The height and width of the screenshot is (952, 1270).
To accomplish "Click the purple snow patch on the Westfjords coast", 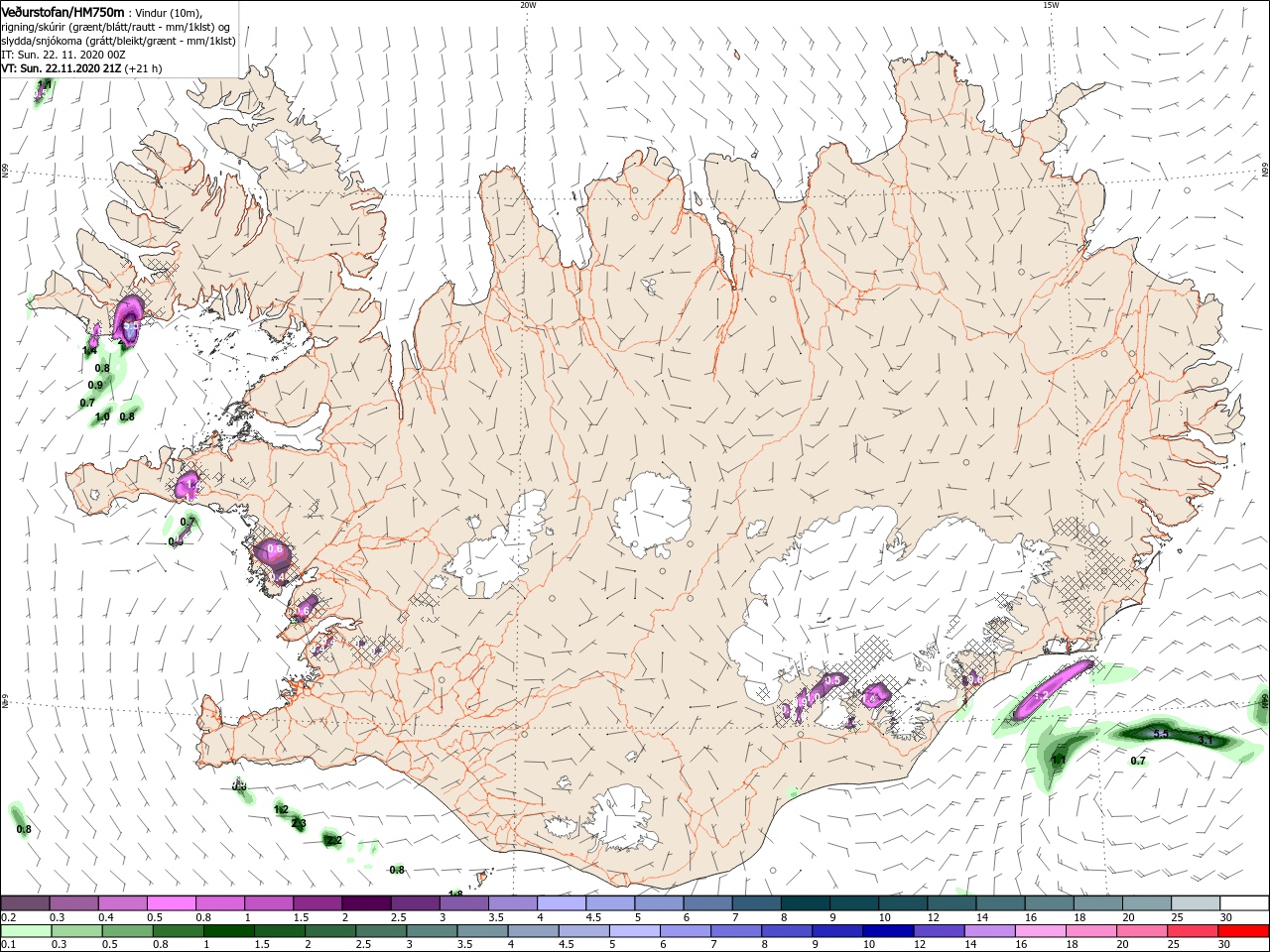I will click(x=129, y=319).
